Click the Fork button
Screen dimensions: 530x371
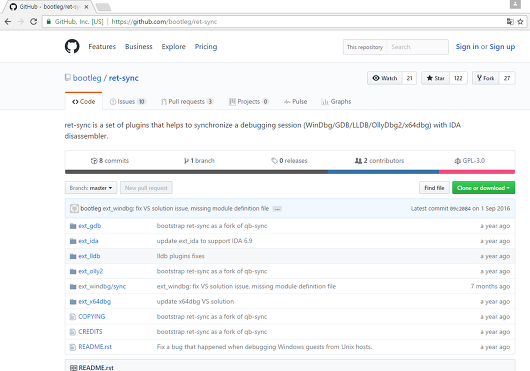485,78
